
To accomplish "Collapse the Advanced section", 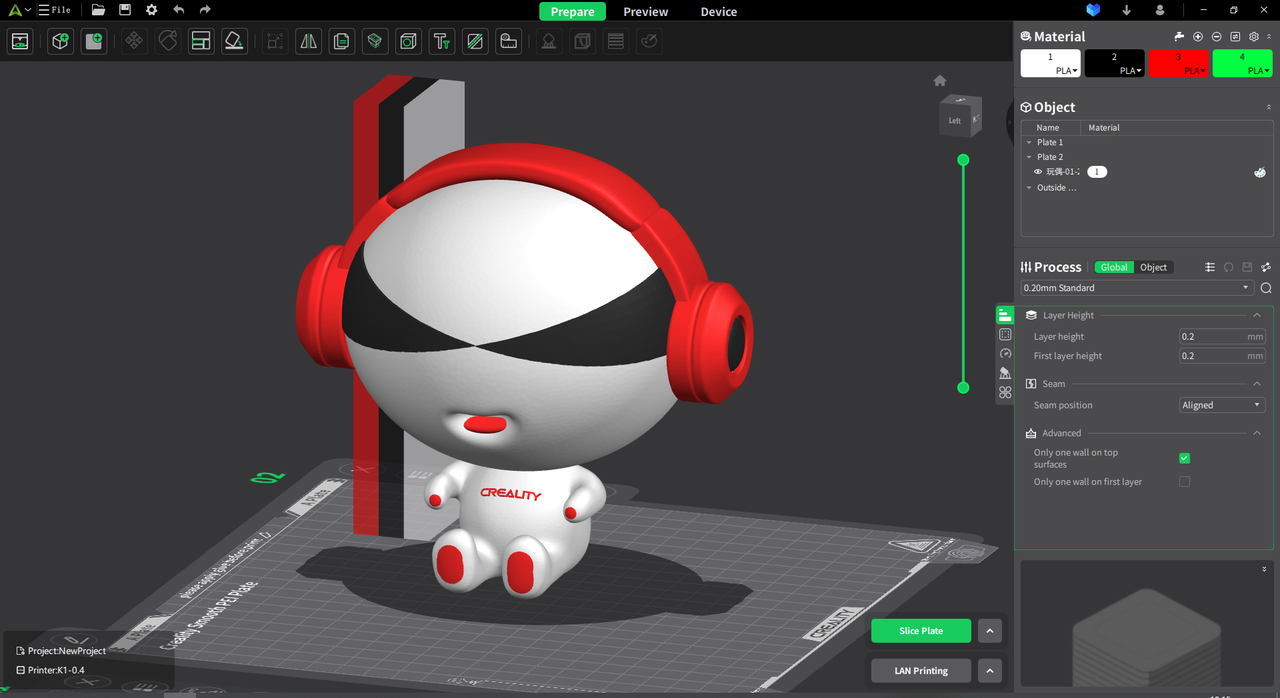I will (x=1257, y=433).
